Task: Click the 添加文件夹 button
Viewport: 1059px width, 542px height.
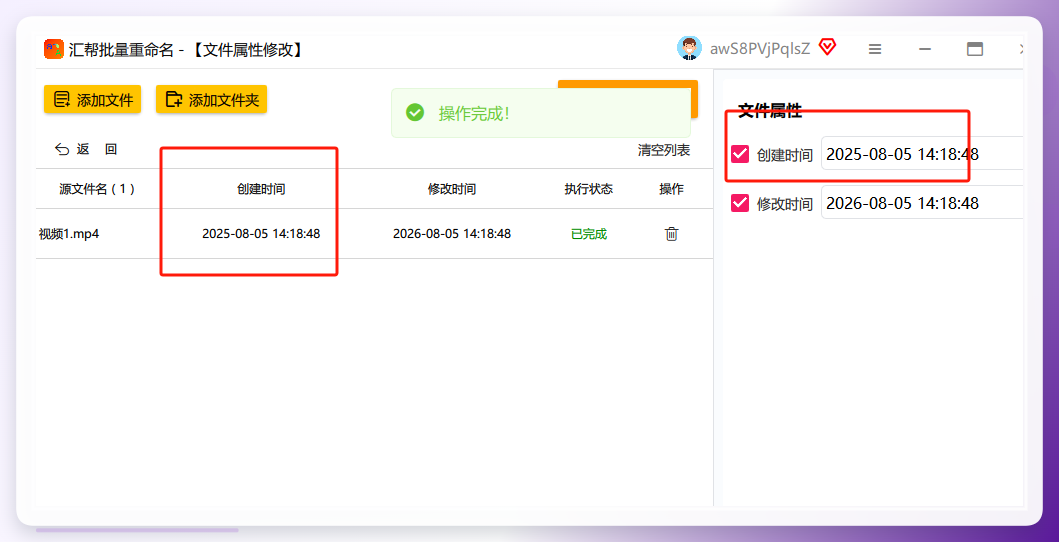Action: pos(211,99)
